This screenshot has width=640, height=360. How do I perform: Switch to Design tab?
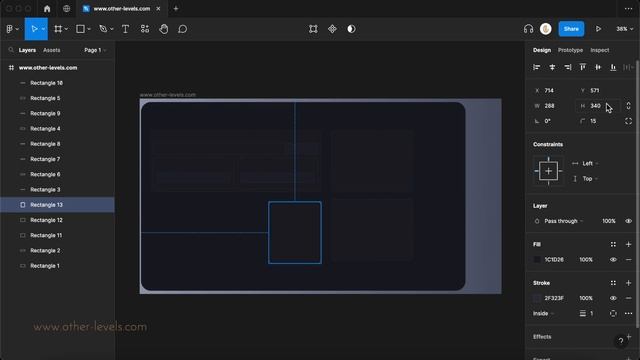pos(542,50)
